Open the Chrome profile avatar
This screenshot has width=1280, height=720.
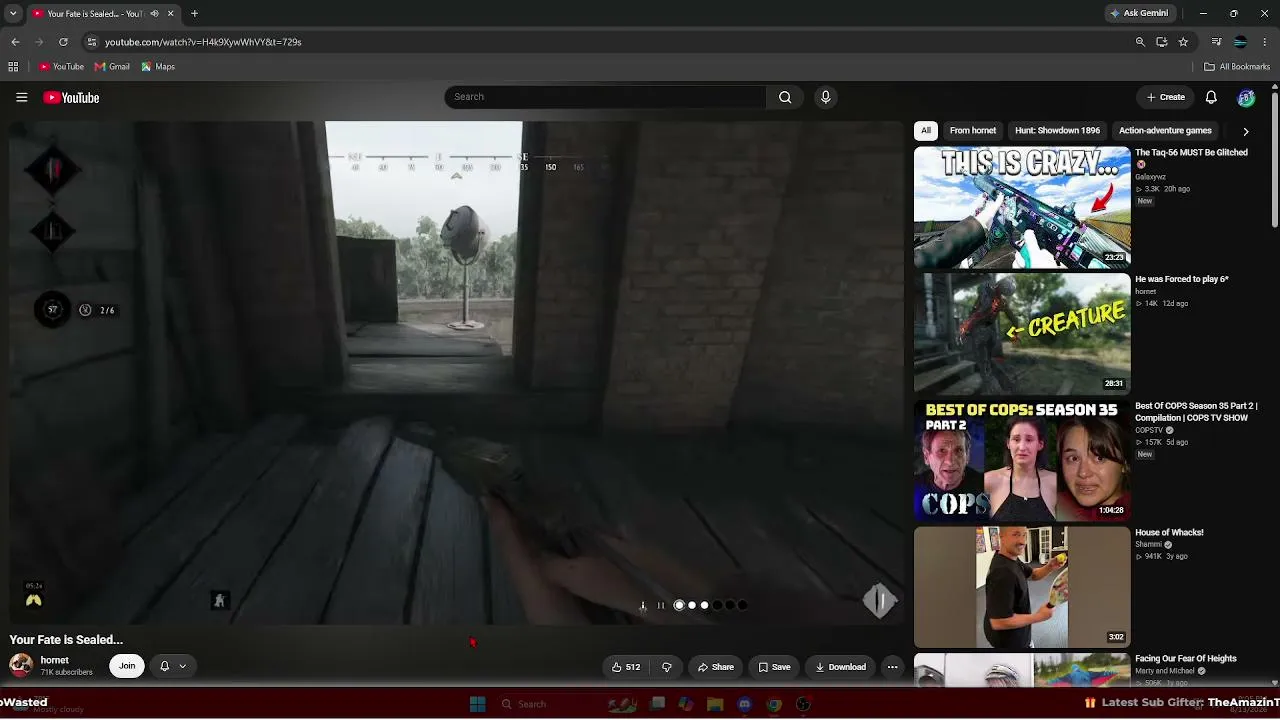1240,42
